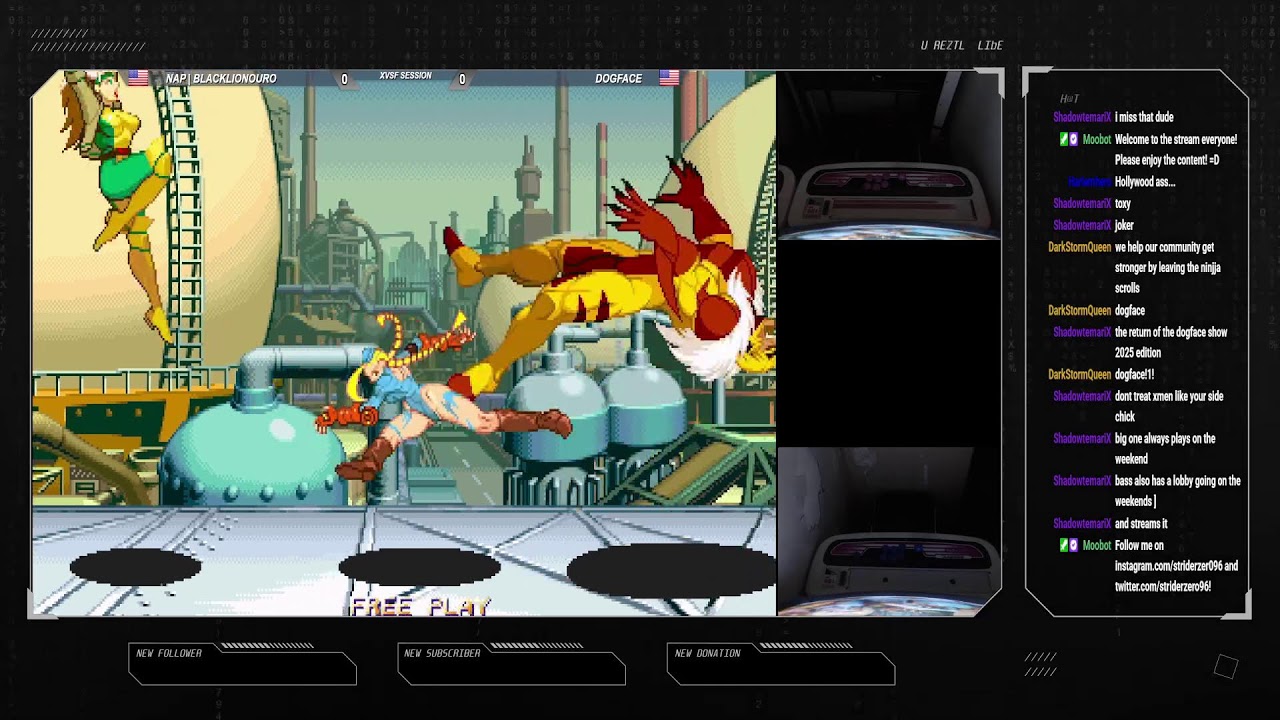Image resolution: width=1280 pixels, height=720 pixels.
Task: Select the bottom webcam feed thumbnail
Action: point(889,530)
